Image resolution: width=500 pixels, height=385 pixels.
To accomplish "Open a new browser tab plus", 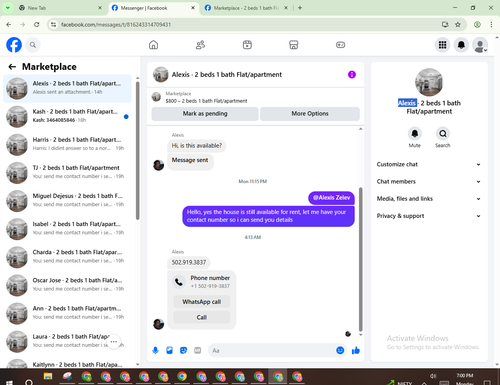I will click(300, 8).
